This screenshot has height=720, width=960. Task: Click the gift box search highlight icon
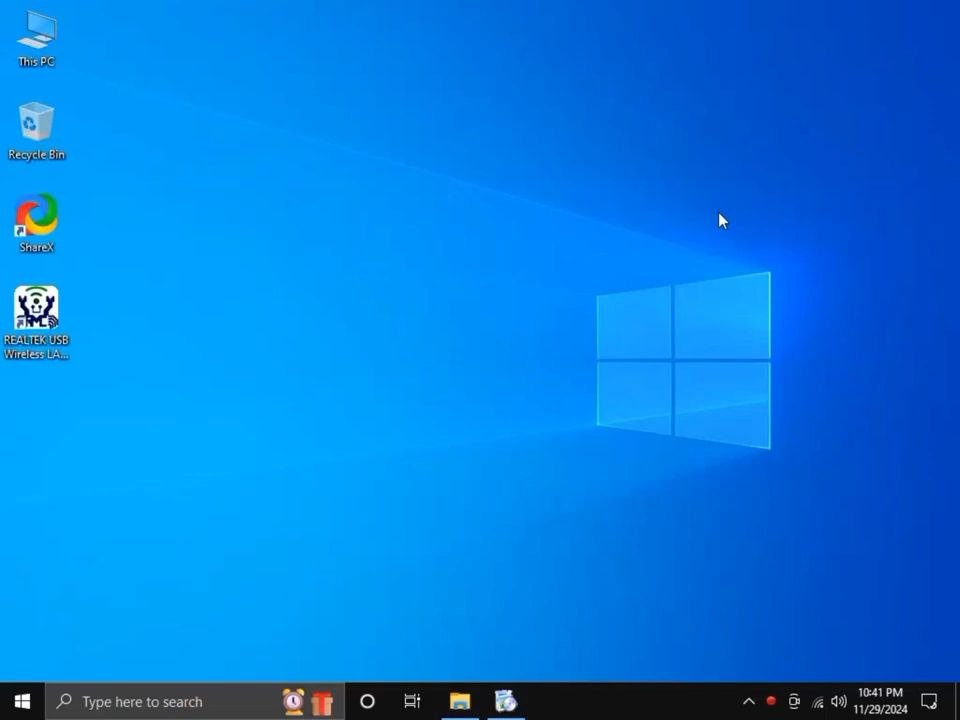click(322, 703)
